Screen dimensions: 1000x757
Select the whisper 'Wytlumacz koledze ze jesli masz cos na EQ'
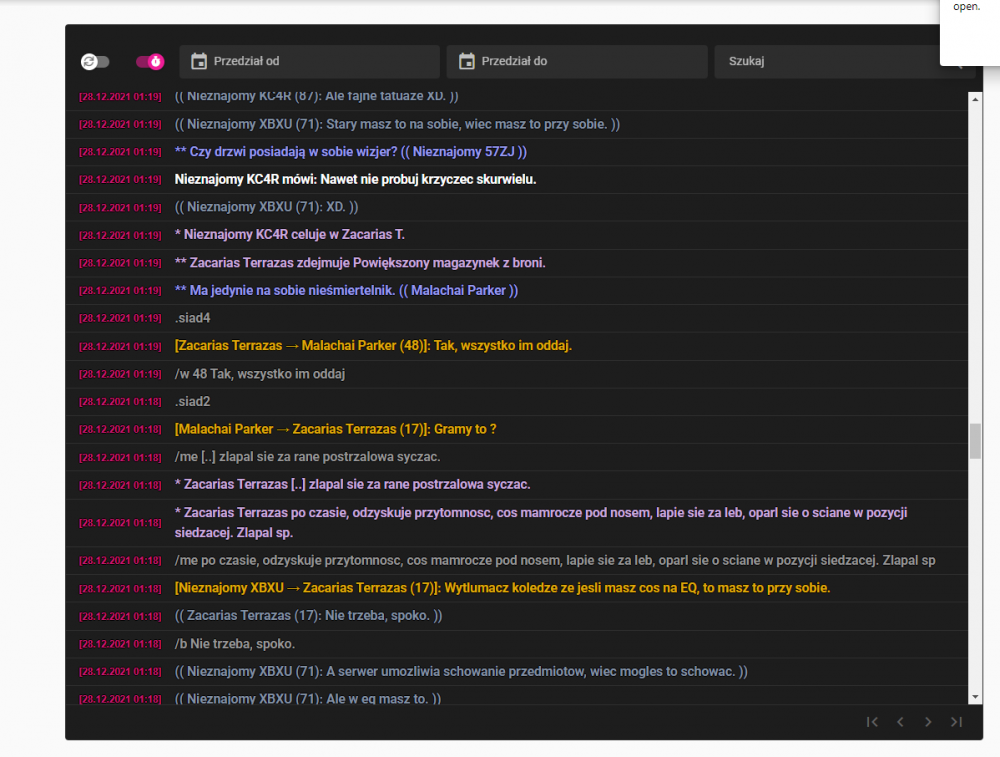(503, 588)
